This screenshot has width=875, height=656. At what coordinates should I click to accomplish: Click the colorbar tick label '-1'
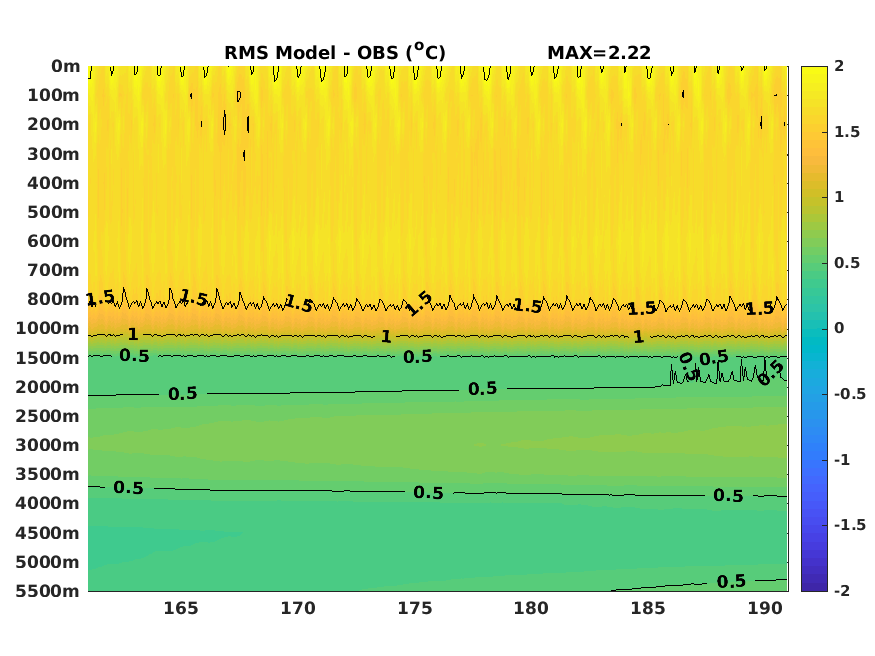click(842, 460)
